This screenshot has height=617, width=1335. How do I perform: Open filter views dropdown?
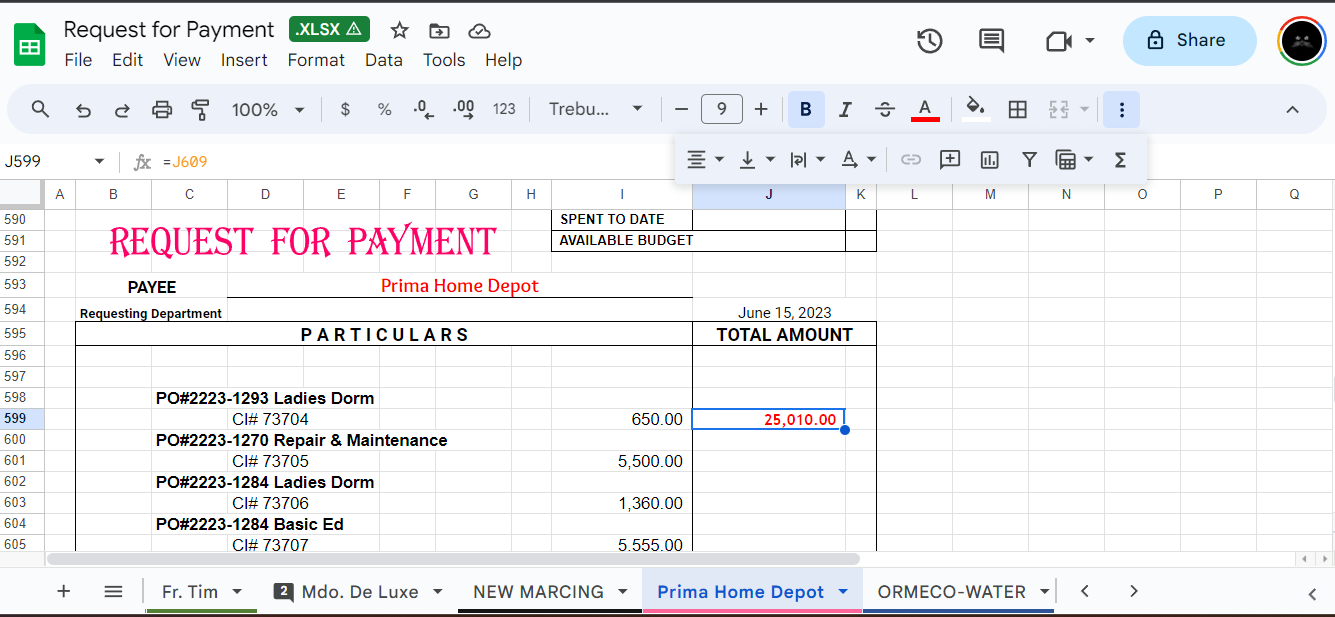pyautogui.click(x=1075, y=160)
